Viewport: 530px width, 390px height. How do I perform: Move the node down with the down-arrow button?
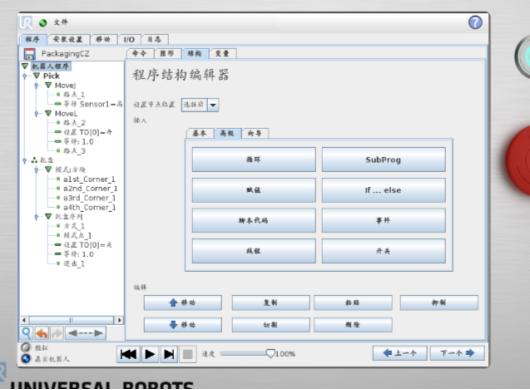(x=183, y=325)
